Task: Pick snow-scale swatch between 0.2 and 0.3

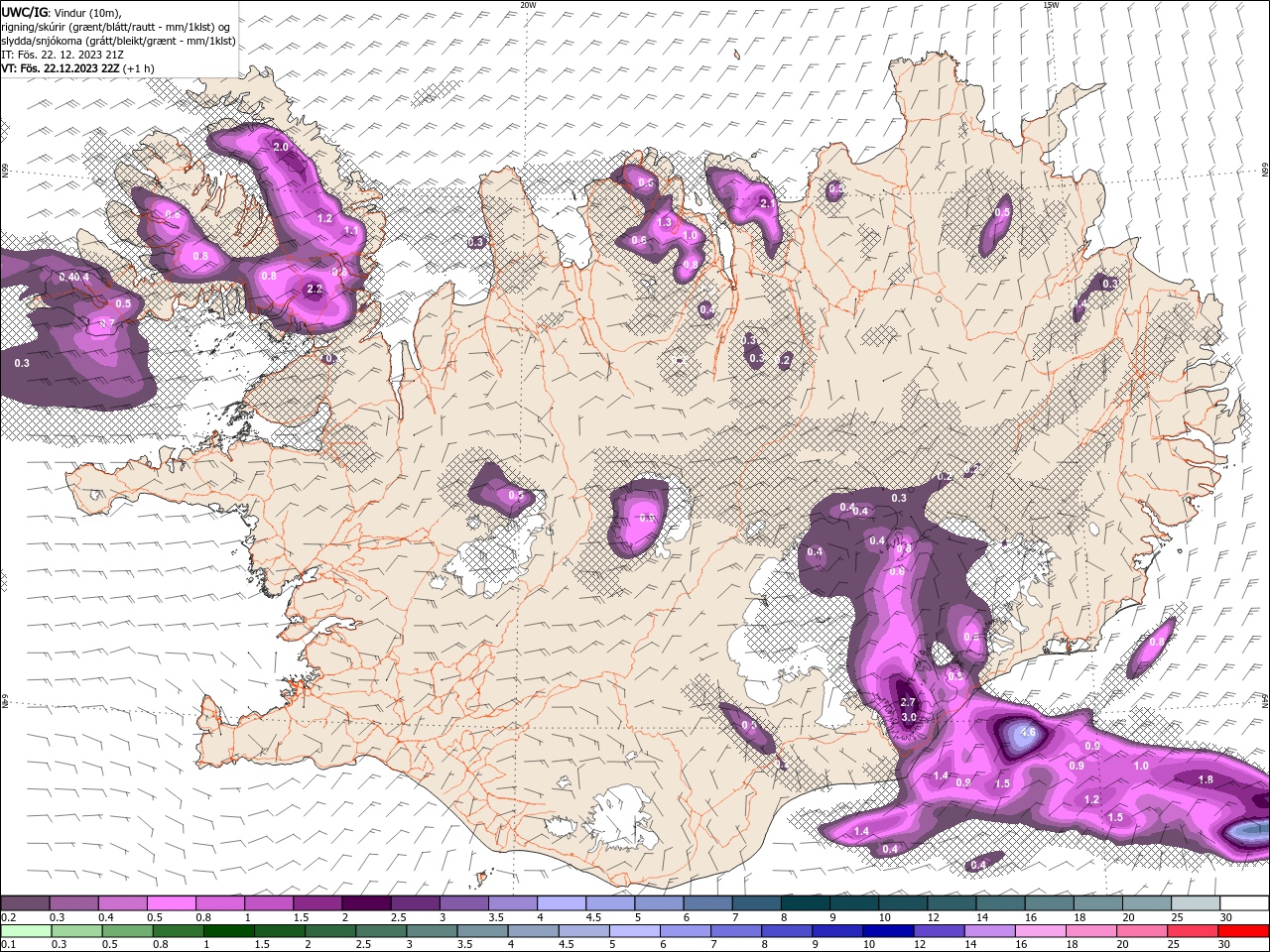Action: (x=25, y=903)
